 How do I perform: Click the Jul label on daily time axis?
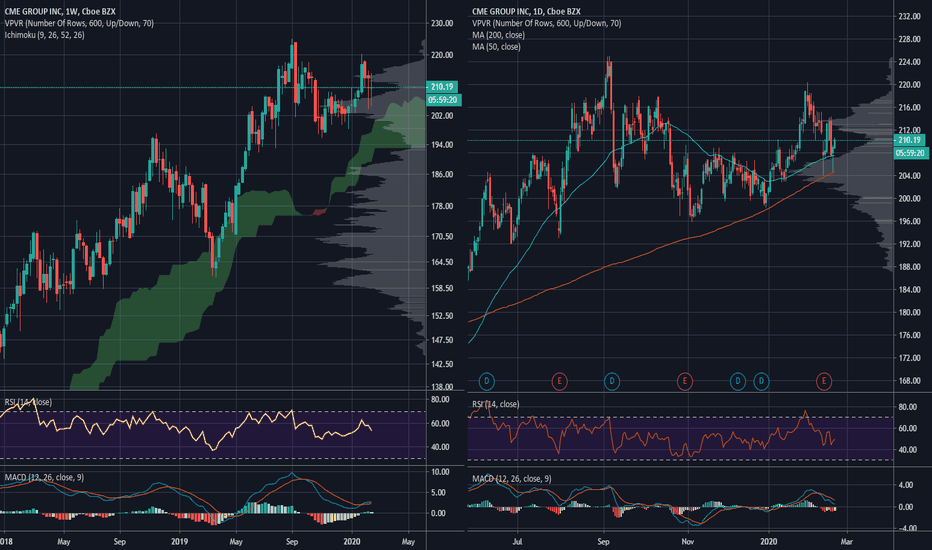[x=517, y=542]
